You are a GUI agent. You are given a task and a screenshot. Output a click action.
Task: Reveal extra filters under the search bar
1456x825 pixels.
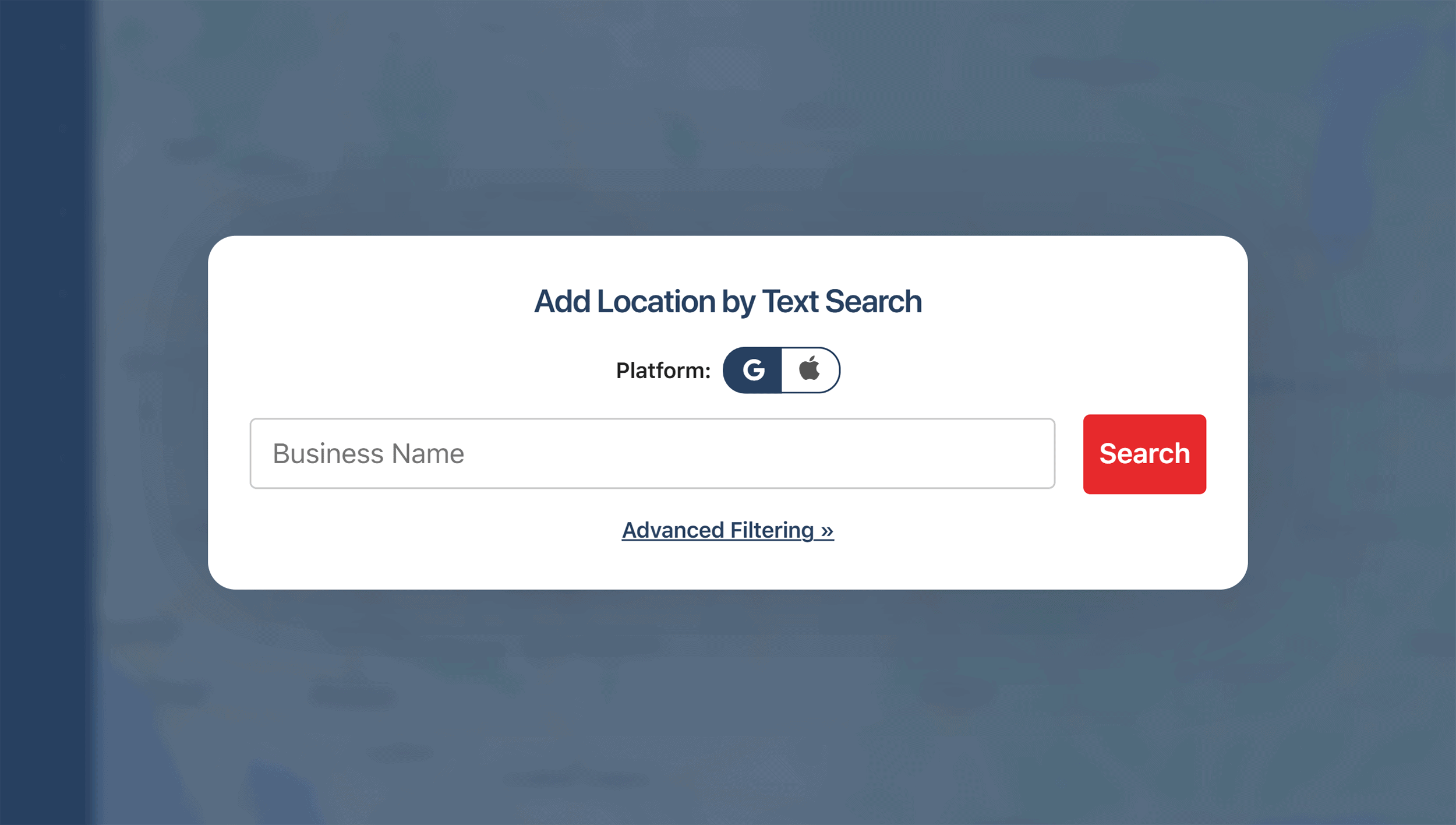point(727,530)
